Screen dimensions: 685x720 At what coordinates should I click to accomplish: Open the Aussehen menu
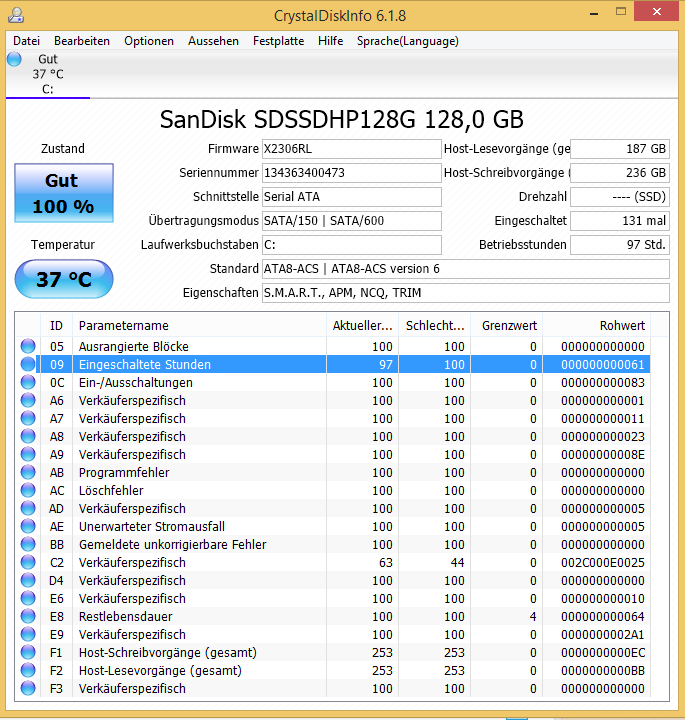coord(213,41)
